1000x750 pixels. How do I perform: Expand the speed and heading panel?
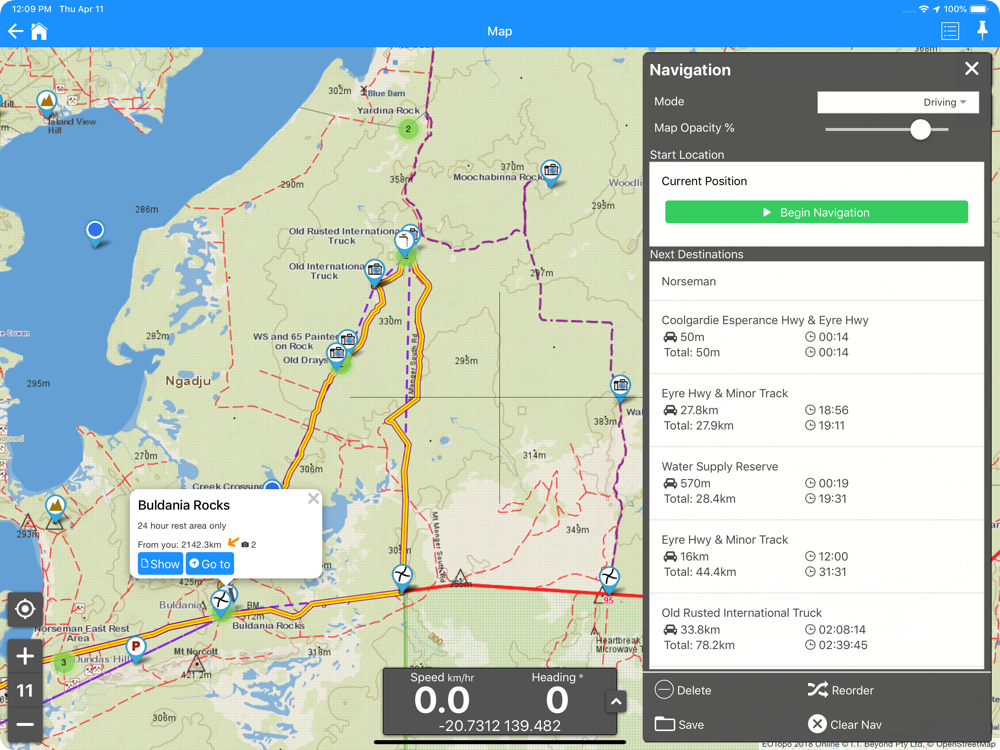coord(616,702)
